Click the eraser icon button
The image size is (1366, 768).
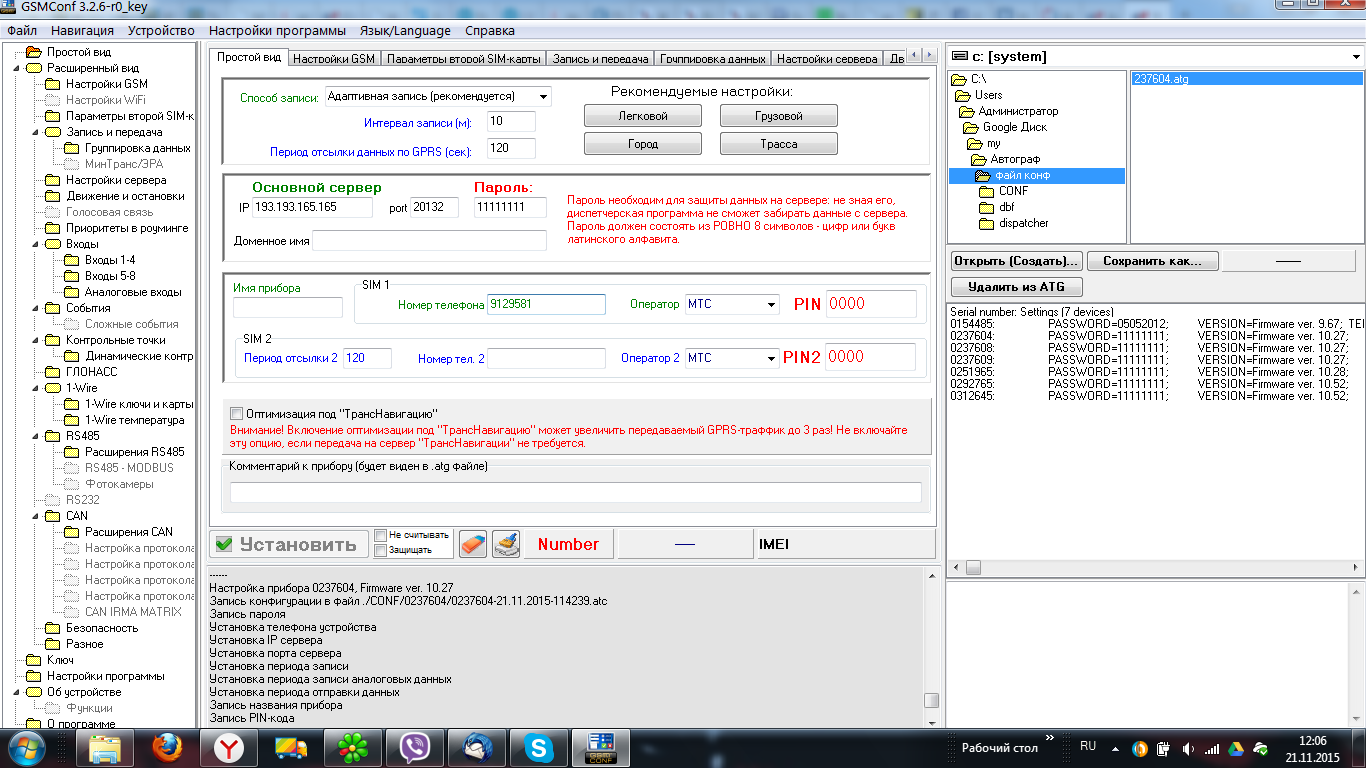tap(472, 544)
